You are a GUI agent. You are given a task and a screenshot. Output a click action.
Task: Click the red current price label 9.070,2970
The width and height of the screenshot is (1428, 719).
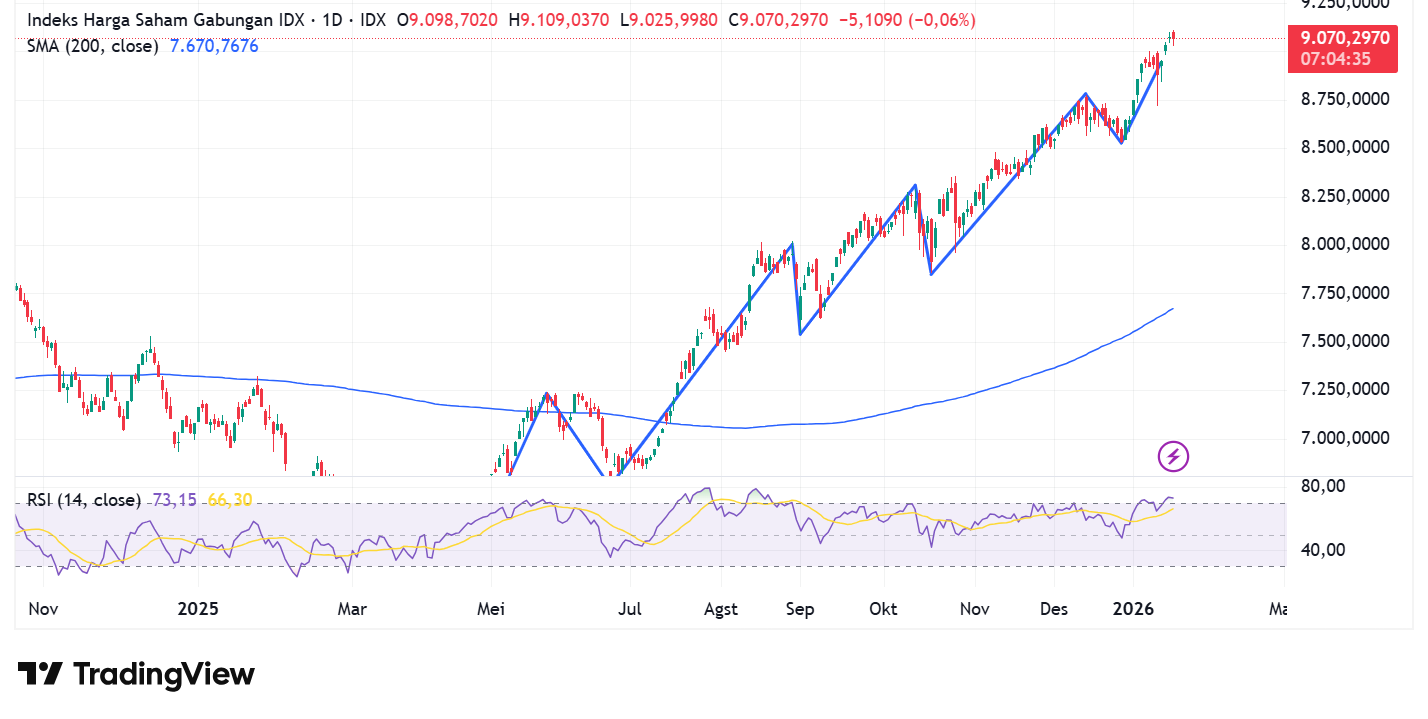coord(1344,40)
